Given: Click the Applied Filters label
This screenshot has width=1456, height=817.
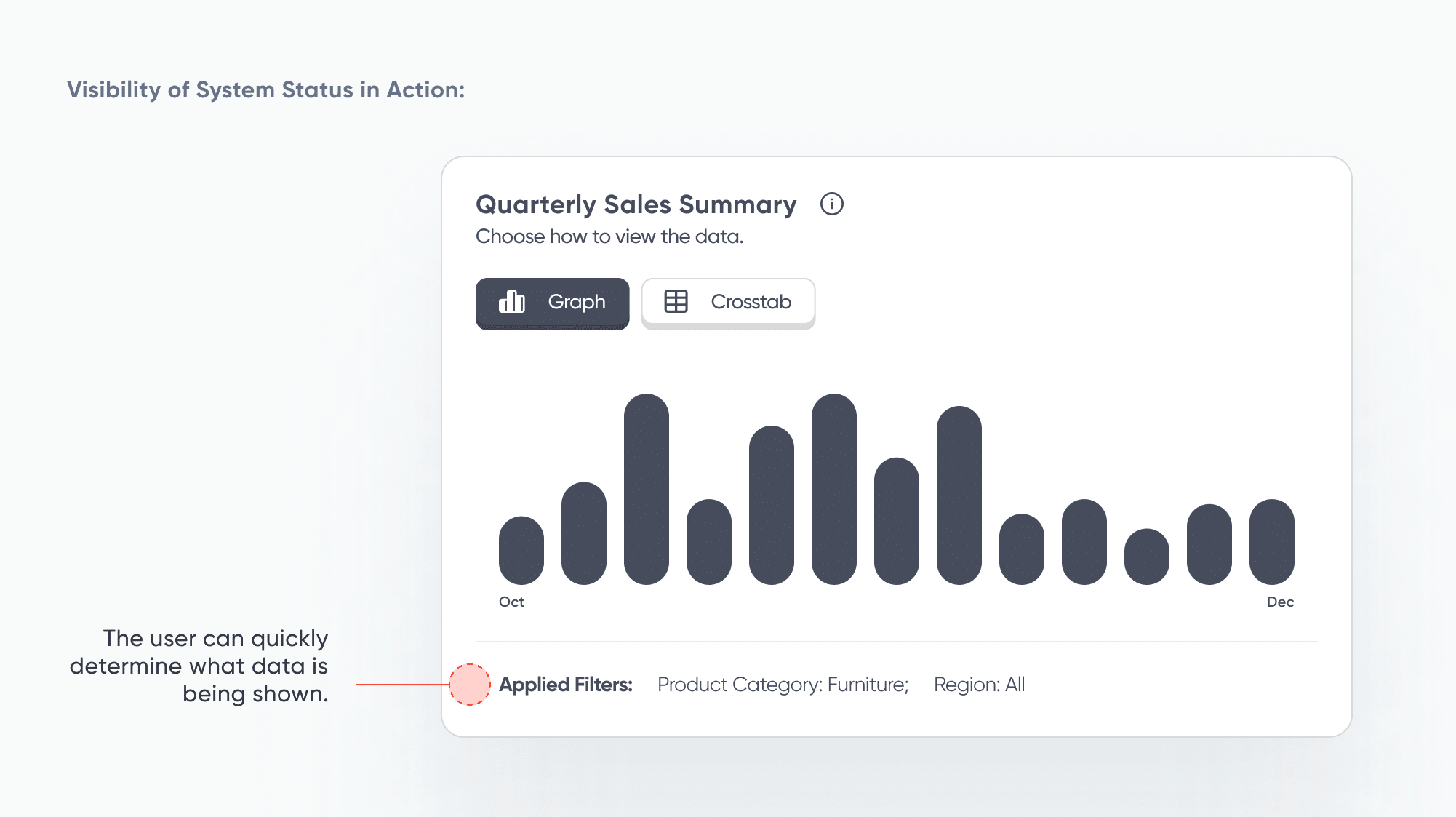Looking at the screenshot, I should [x=566, y=685].
